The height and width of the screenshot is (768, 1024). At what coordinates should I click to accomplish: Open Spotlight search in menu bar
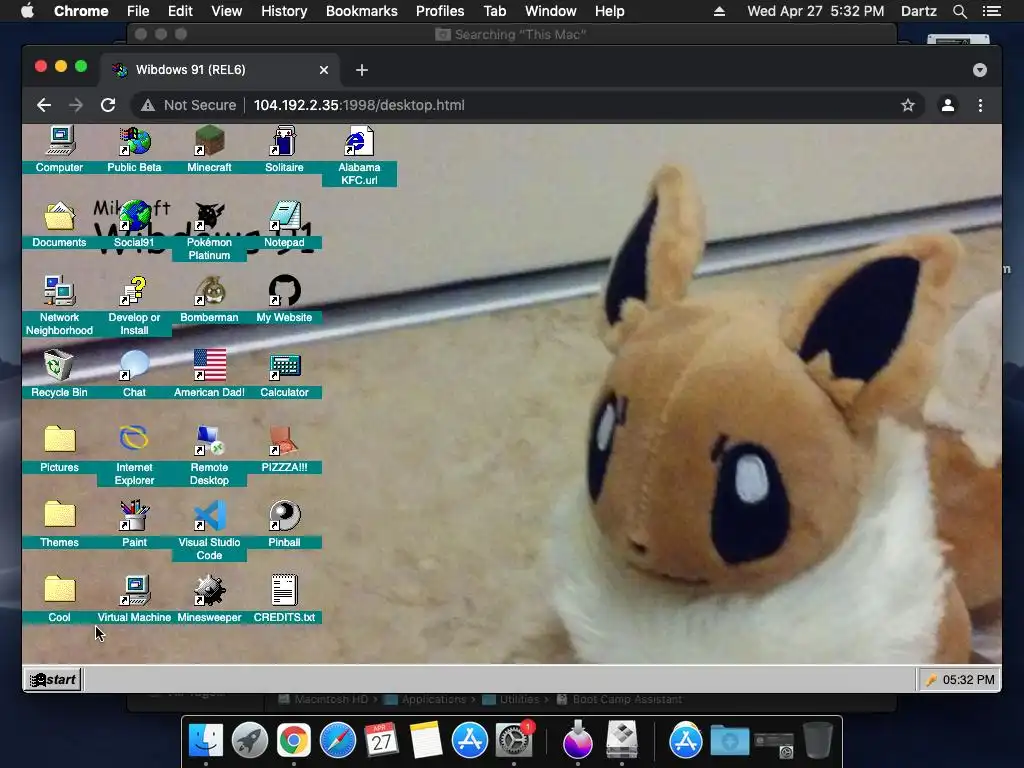[x=960, y=11]
